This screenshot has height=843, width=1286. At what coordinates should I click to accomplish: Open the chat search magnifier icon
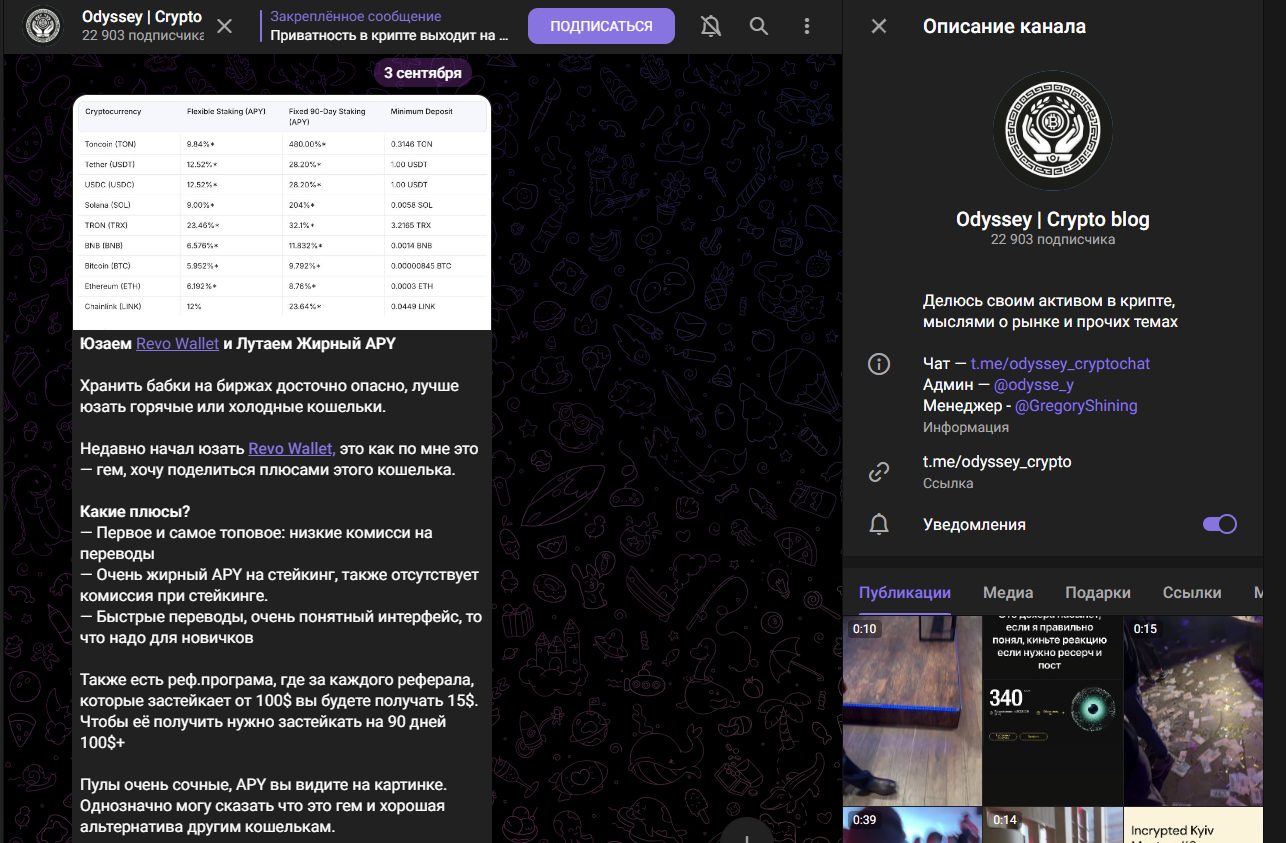point(759,26)
